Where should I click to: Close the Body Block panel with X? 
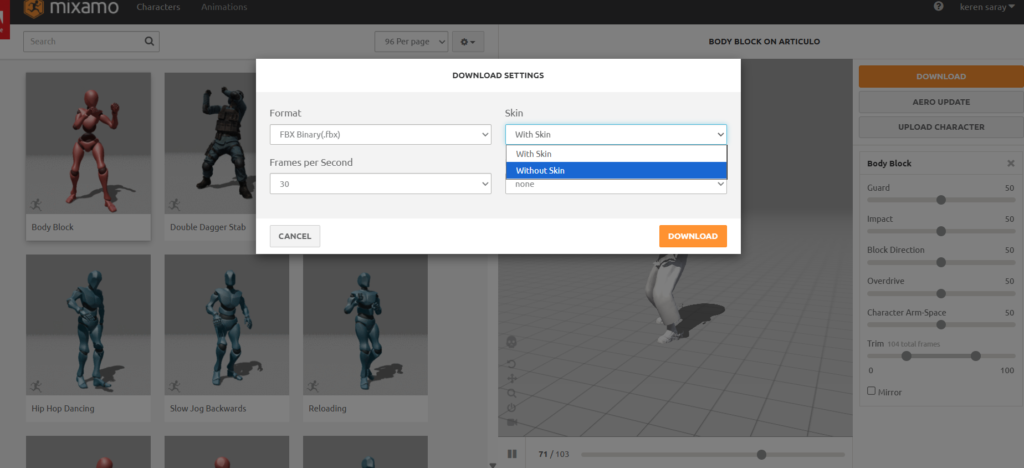pos(1010,163)
